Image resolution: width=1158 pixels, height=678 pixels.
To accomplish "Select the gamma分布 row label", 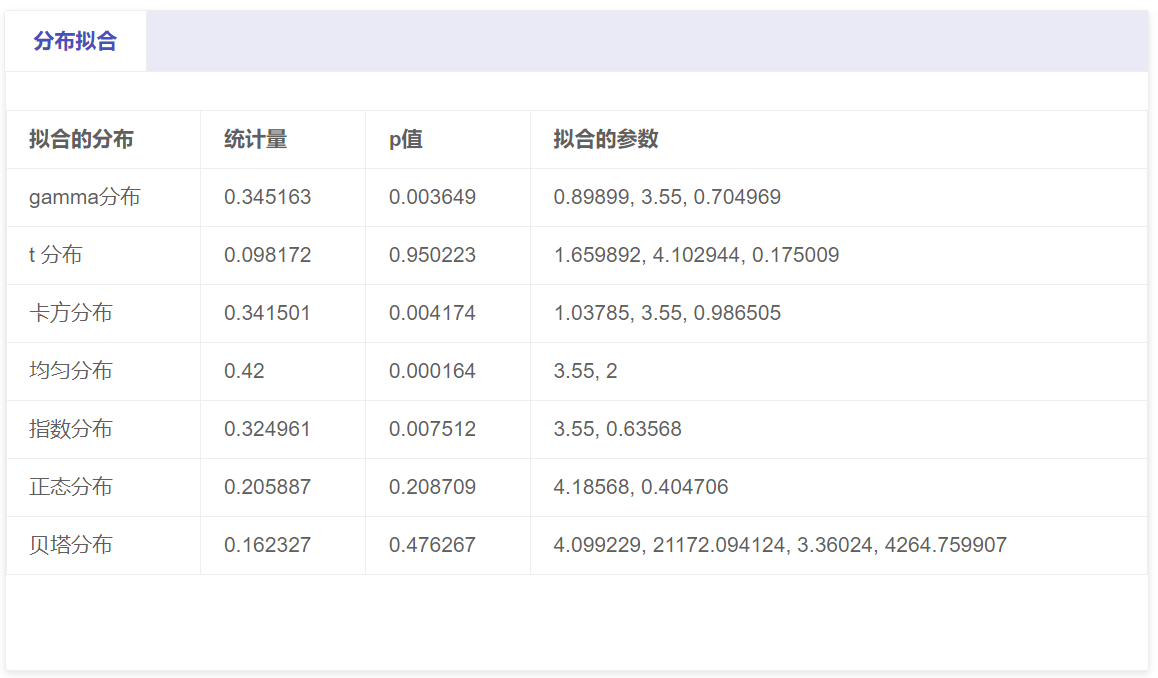I will tap(85, 197).
